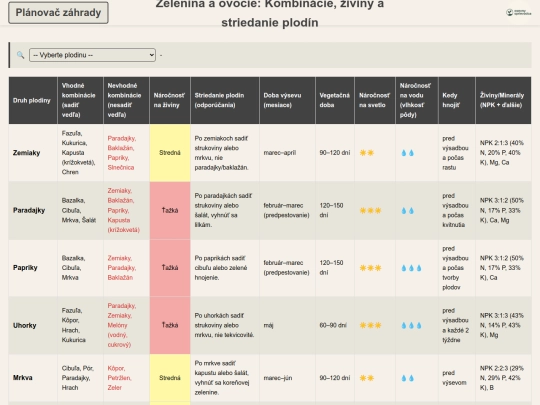Screen dimensions: 540x405
Task: Click the Nevhodné kombinácie column header
Action: (126, 100)
